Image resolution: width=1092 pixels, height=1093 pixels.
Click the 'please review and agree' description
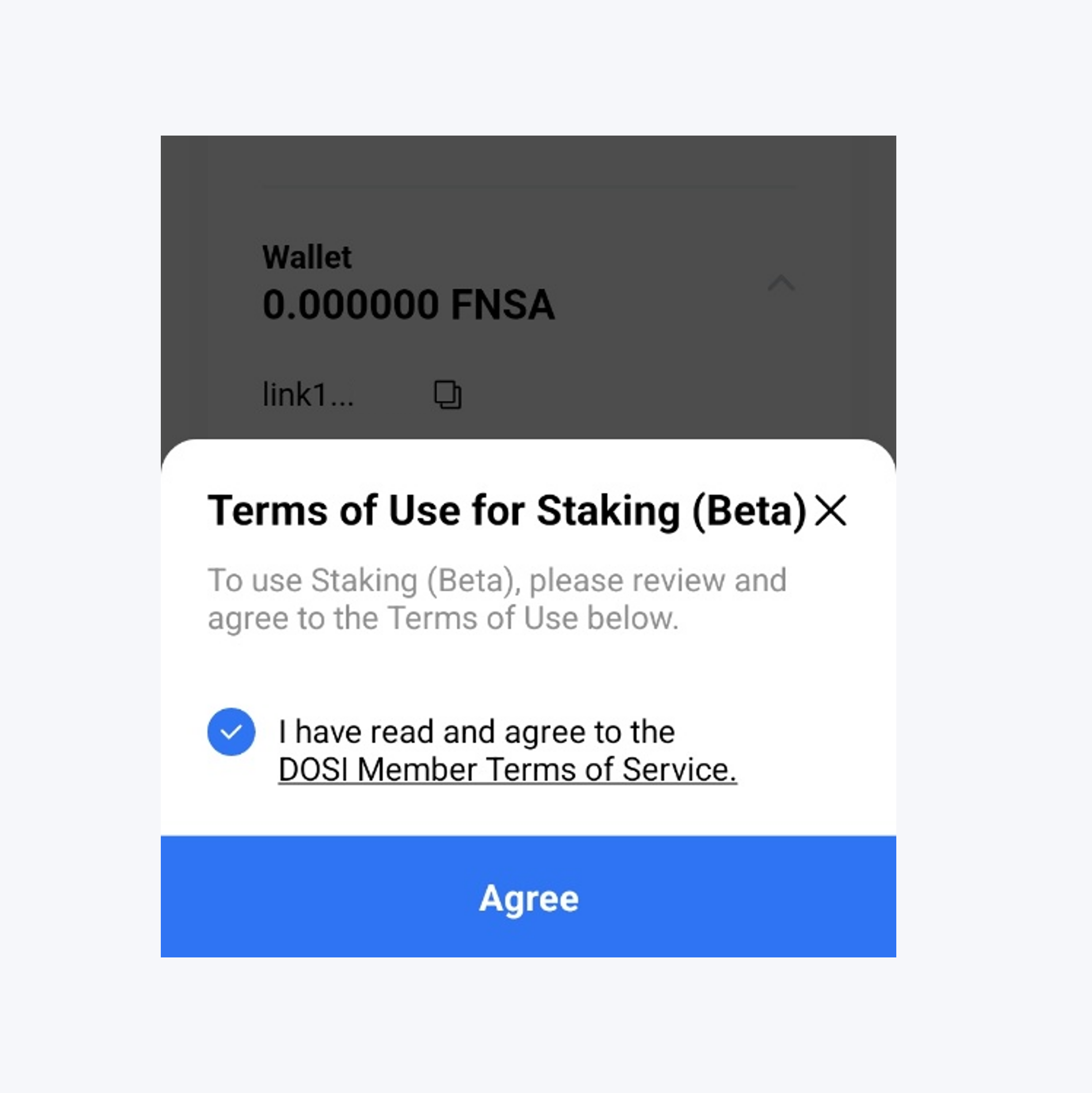[x=497, y=598]
